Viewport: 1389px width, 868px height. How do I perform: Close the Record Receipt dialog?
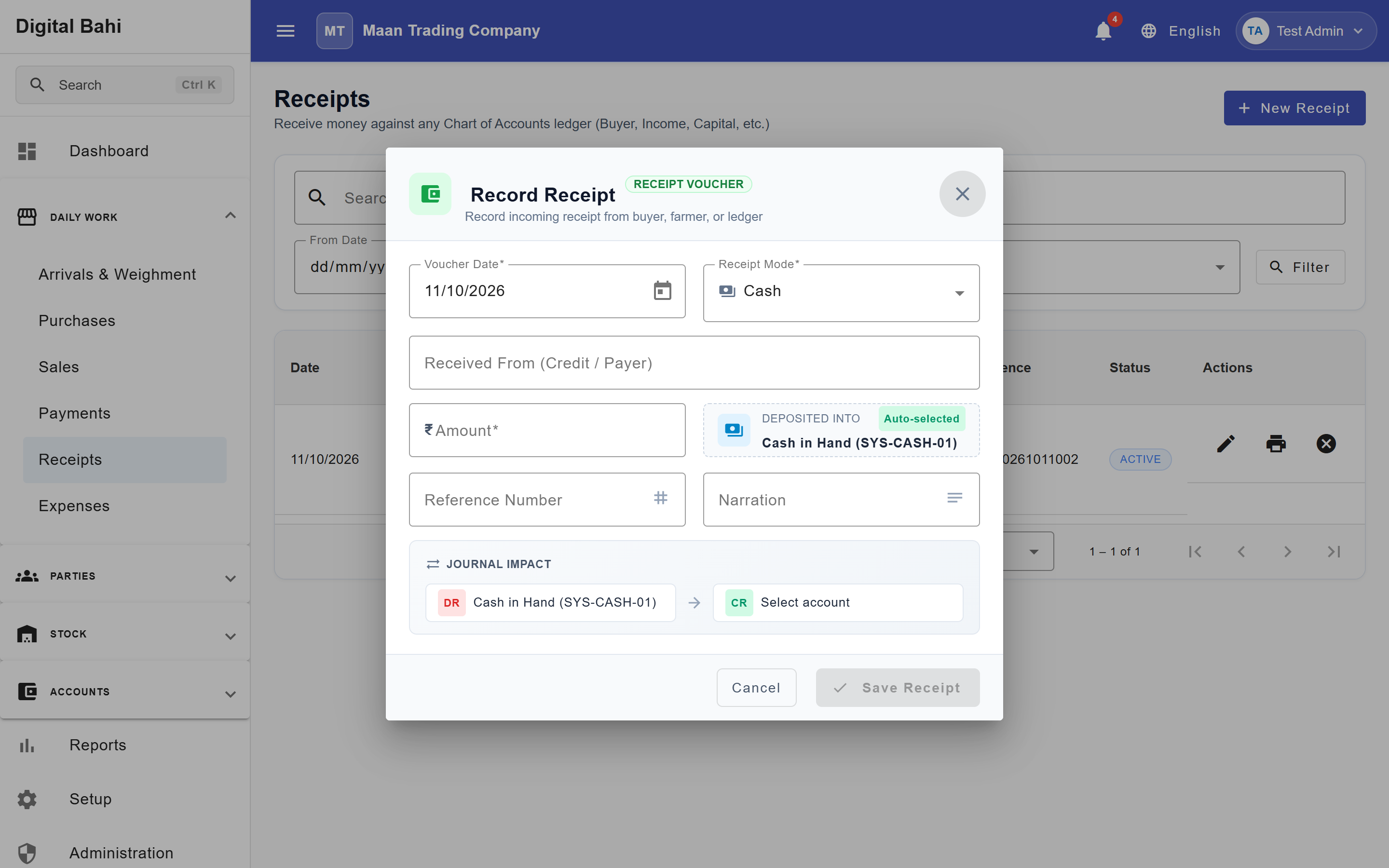pyautogui.click(x=962, y=194)
